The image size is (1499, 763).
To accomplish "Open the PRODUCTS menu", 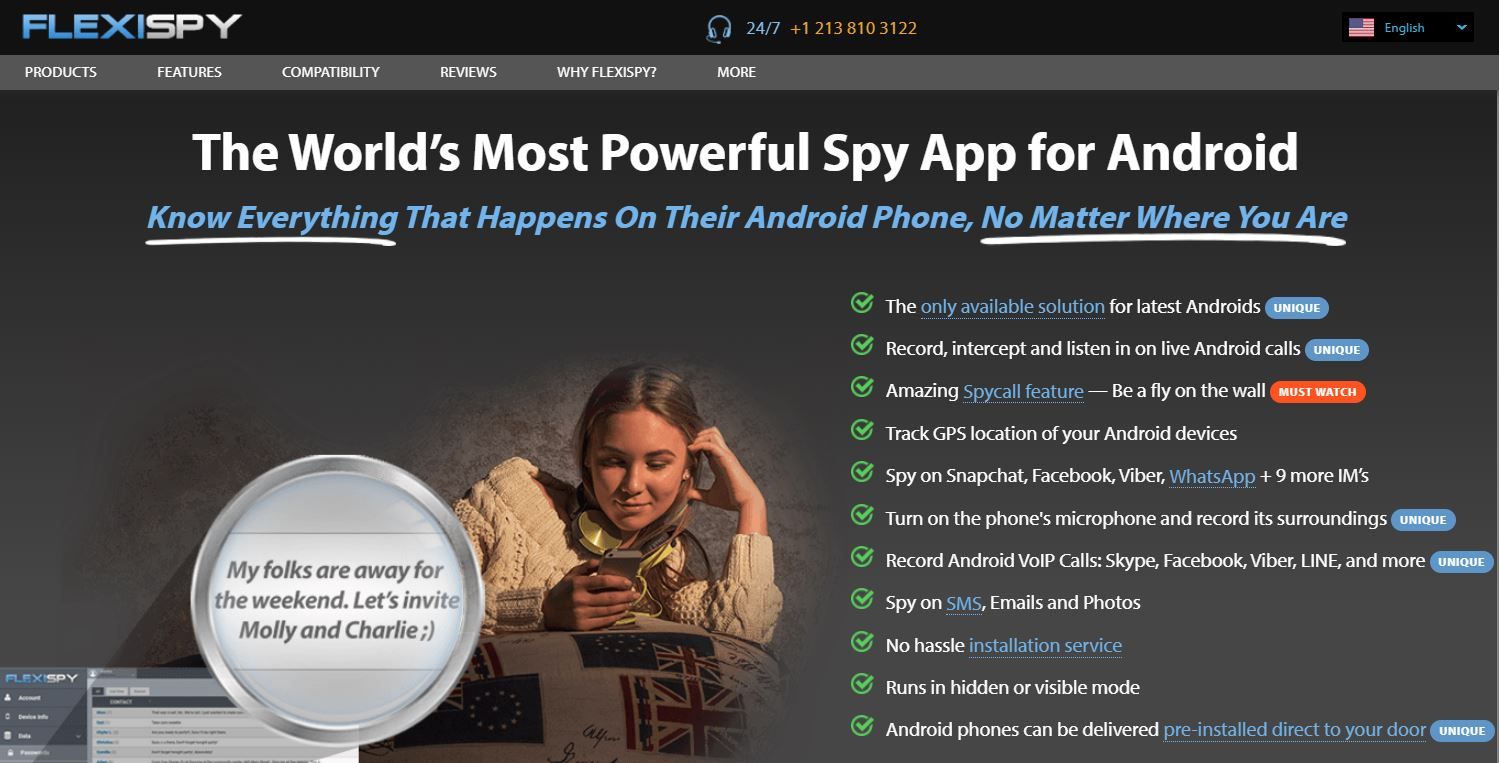I will 61,72.
